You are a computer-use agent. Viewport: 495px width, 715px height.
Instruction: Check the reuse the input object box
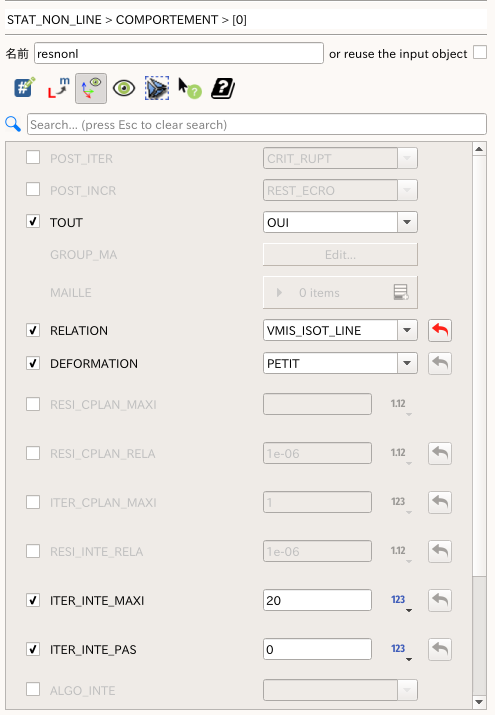pos(480,52)
